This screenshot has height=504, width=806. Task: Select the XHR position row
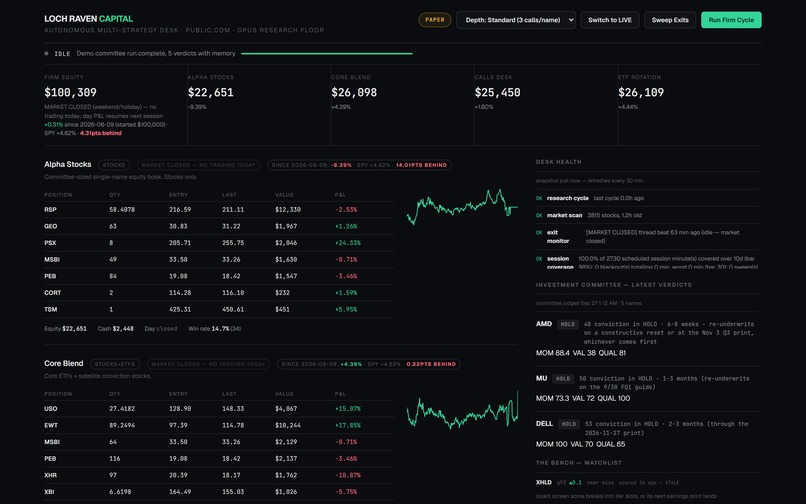pyautogui.click(x=219, y=475)
